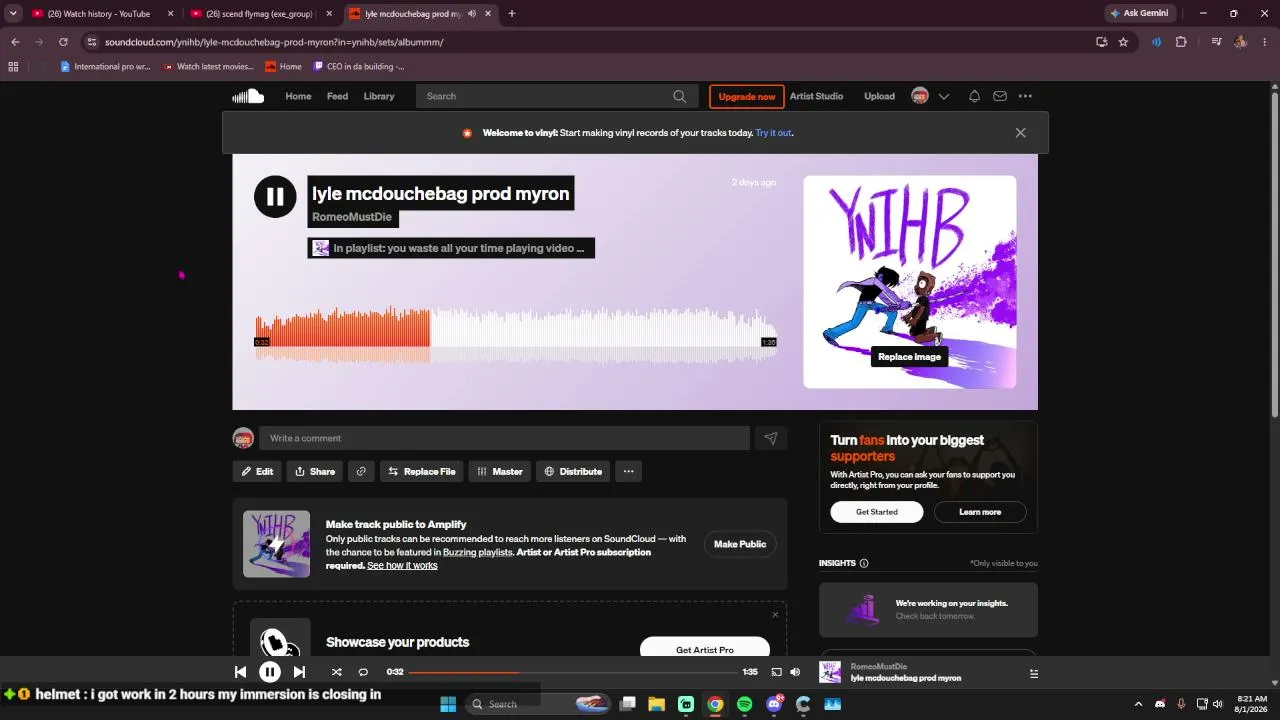Copy the track link icon
1280x720 pixels.
361,471
